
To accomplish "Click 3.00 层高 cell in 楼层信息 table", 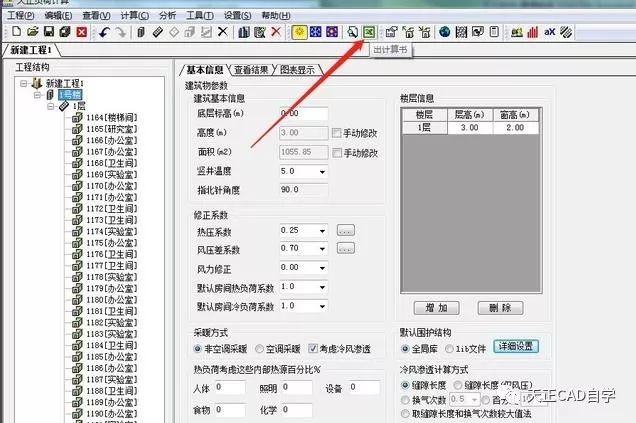I will (x=470, y=127).
